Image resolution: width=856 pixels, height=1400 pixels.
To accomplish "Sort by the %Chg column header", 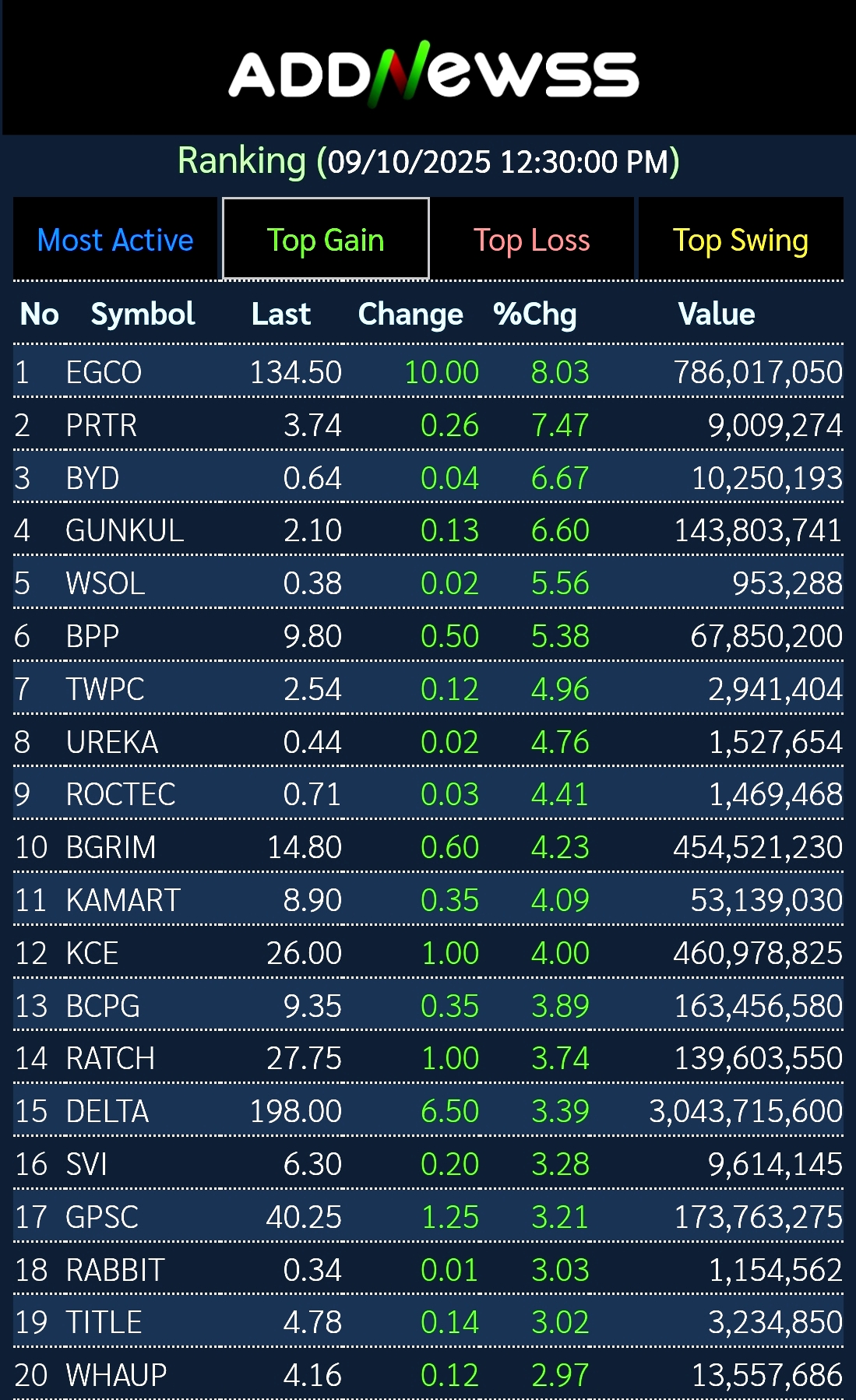I will click(535, 314).
